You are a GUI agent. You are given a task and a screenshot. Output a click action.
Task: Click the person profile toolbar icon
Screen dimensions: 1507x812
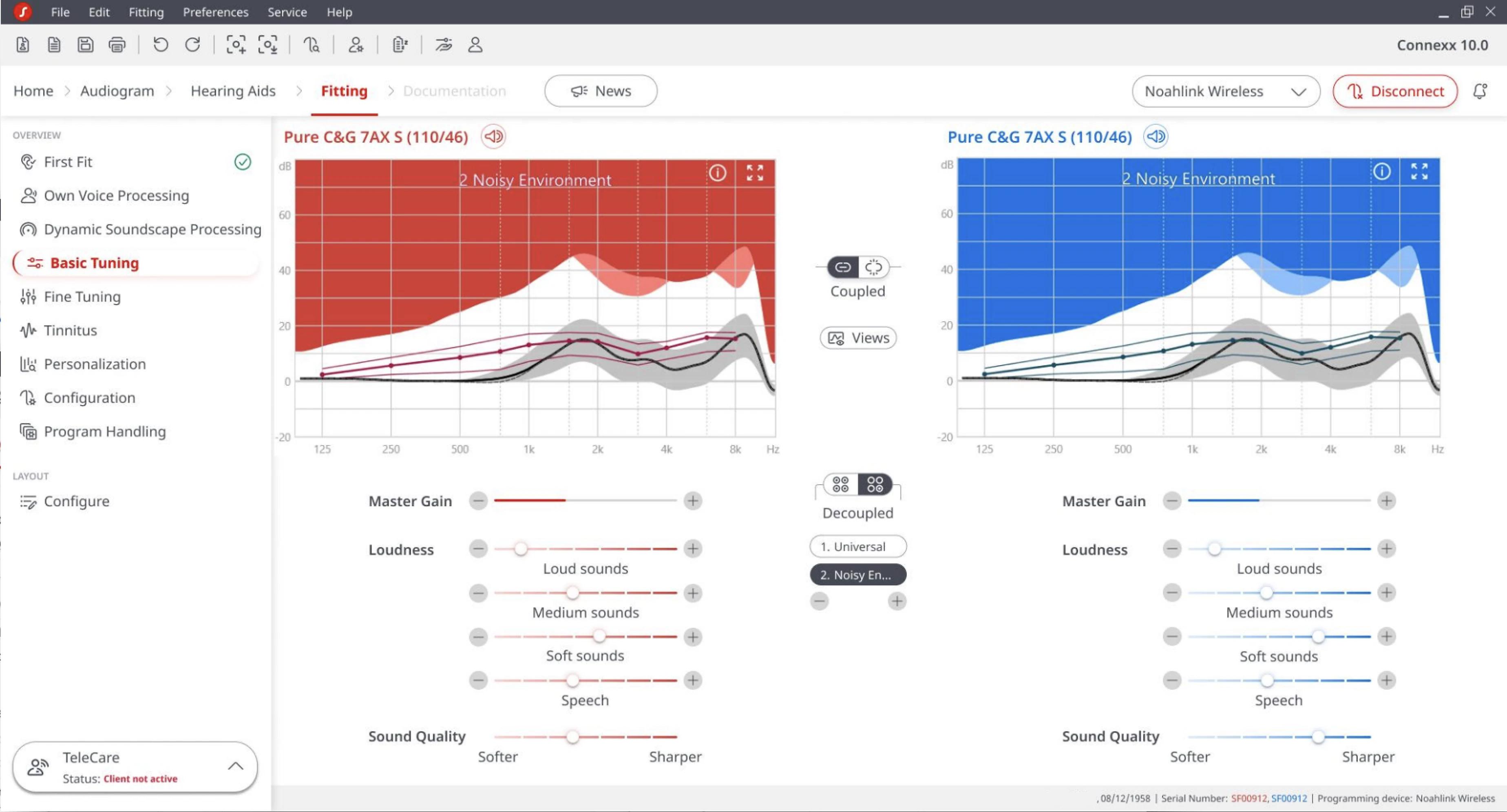(475, 44)
